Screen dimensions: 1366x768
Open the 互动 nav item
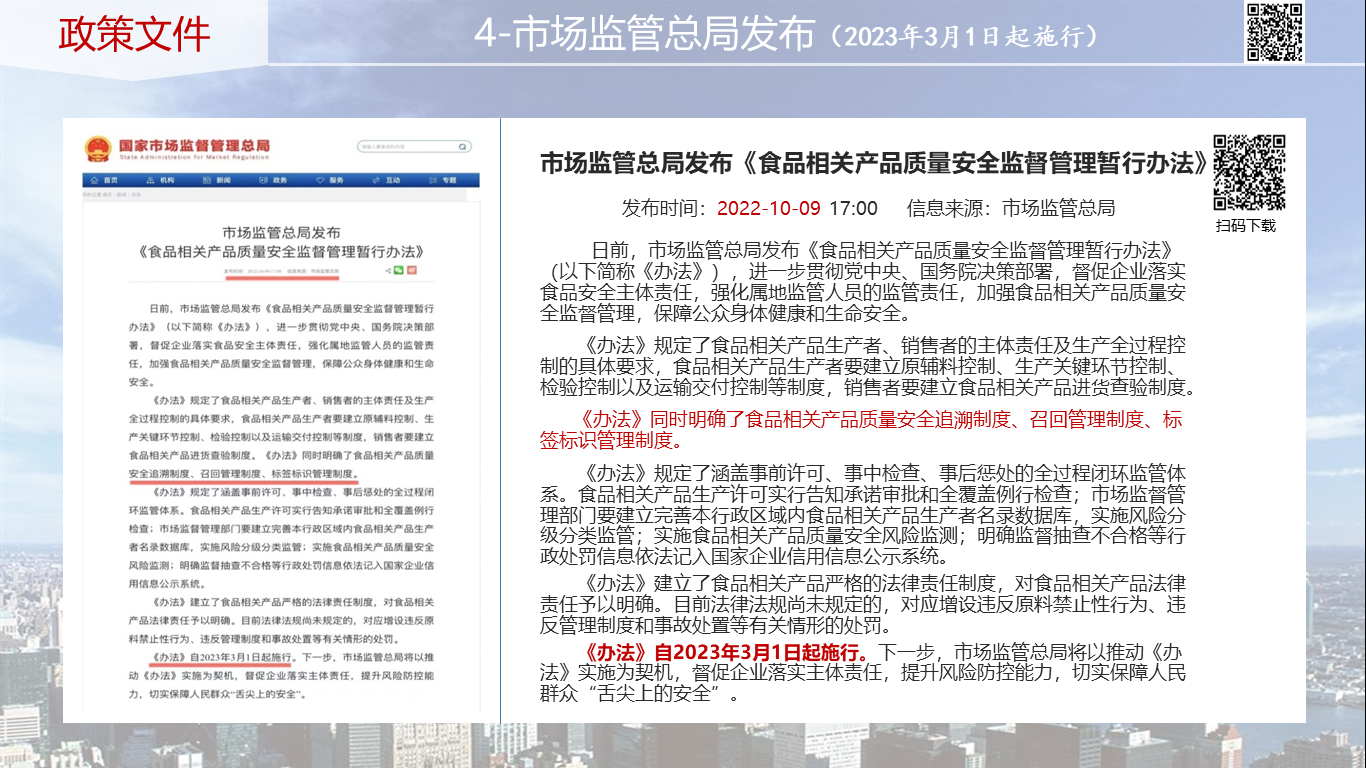[386, 180]
